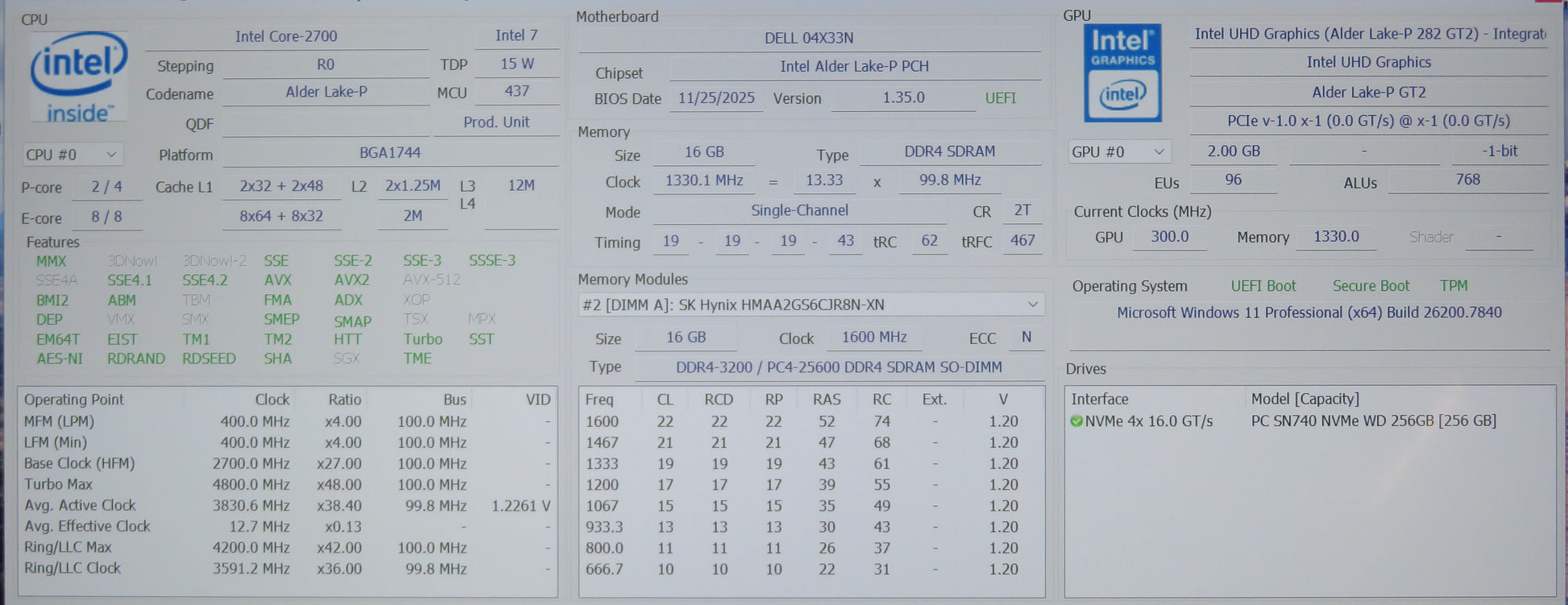Click the green NVMe drive status icon
The image size is (1568, 605).
[1076, 421]
